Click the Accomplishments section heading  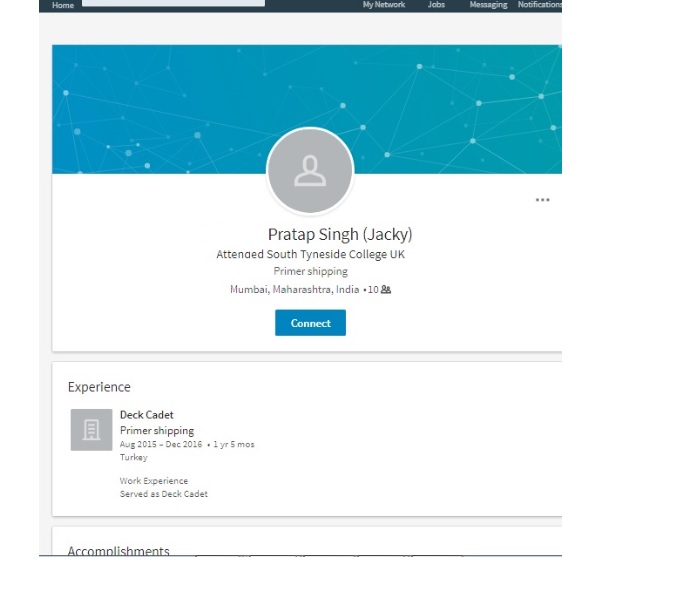click(x=119, y=550)
